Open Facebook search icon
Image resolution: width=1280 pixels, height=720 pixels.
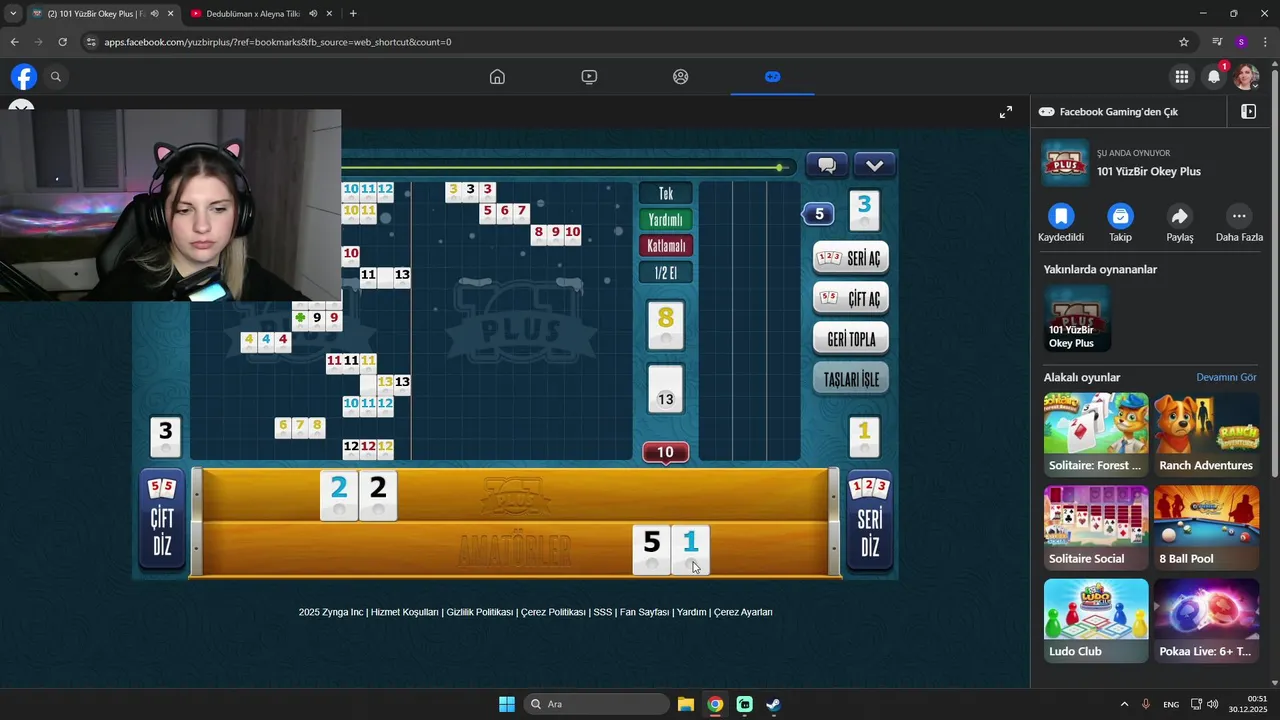pyautogui.click(x=56, y=77)
